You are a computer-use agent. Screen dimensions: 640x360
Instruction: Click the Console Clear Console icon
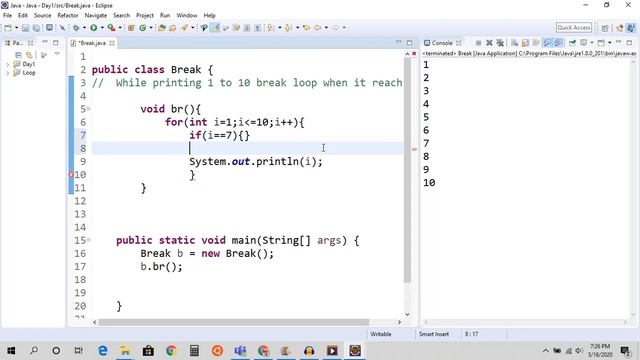click(x=514, y=43)
